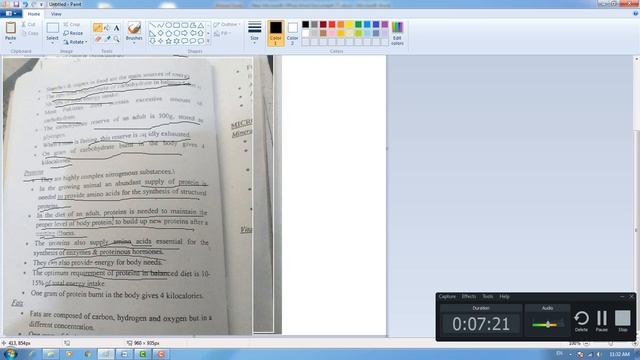Click Delete recording in Camtasia recorder
The image size is (640, 360).
pos(582,321)
